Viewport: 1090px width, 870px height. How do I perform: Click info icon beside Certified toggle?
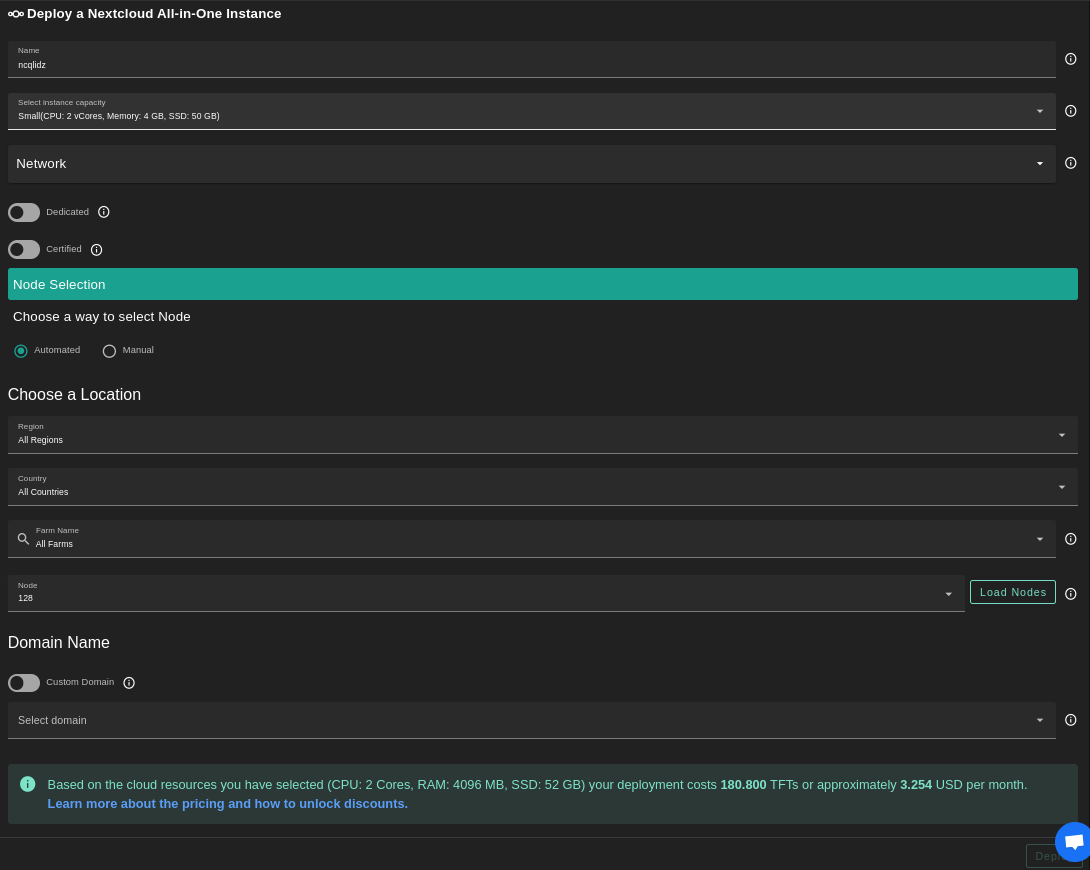[97, 250]
